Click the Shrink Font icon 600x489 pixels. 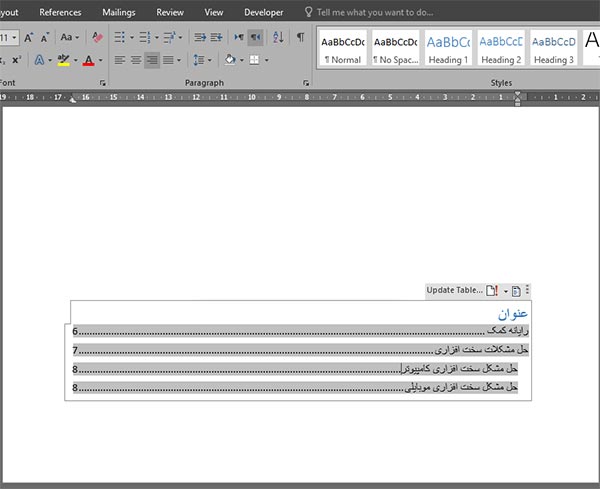coord(44,37)
